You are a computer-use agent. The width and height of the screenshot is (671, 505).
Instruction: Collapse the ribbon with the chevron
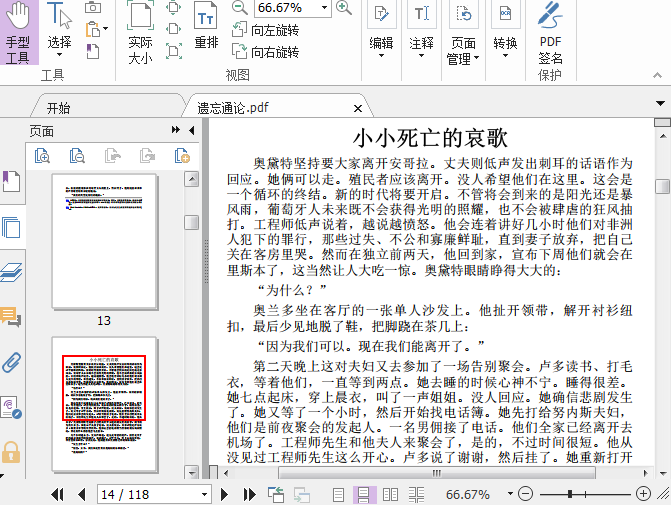click(657, 75)
